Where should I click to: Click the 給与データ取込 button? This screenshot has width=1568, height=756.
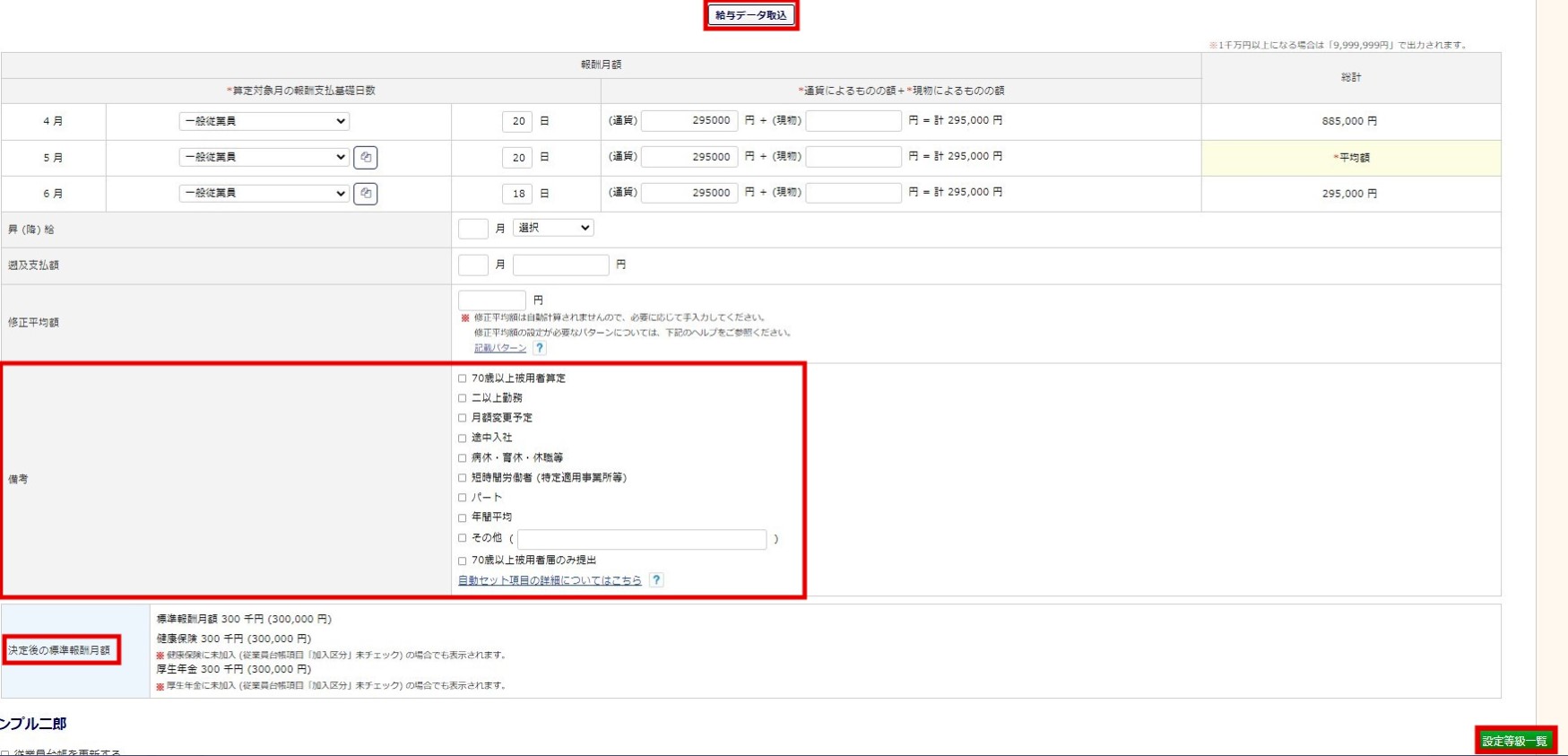pyautogui.click(x=751, y=15)
